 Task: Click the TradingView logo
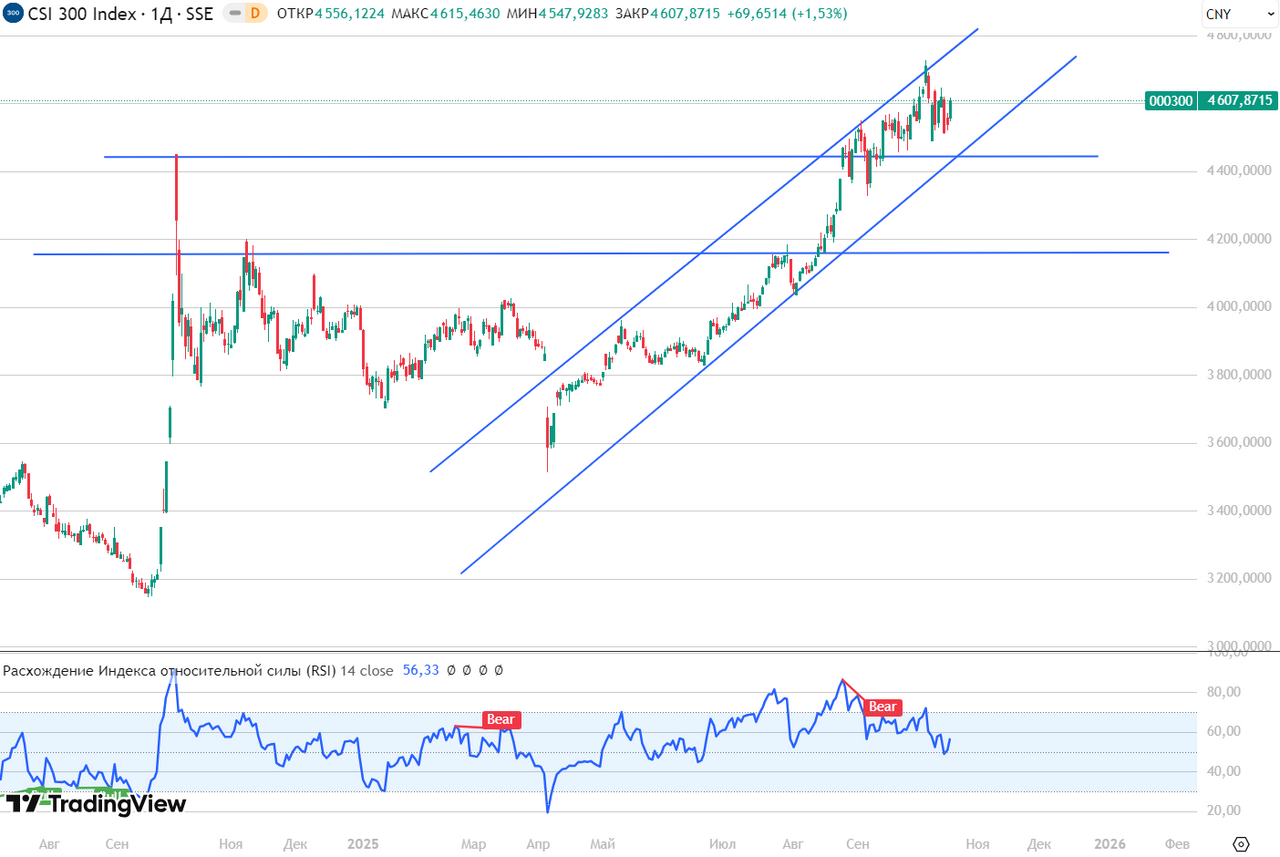click(96, 803)
